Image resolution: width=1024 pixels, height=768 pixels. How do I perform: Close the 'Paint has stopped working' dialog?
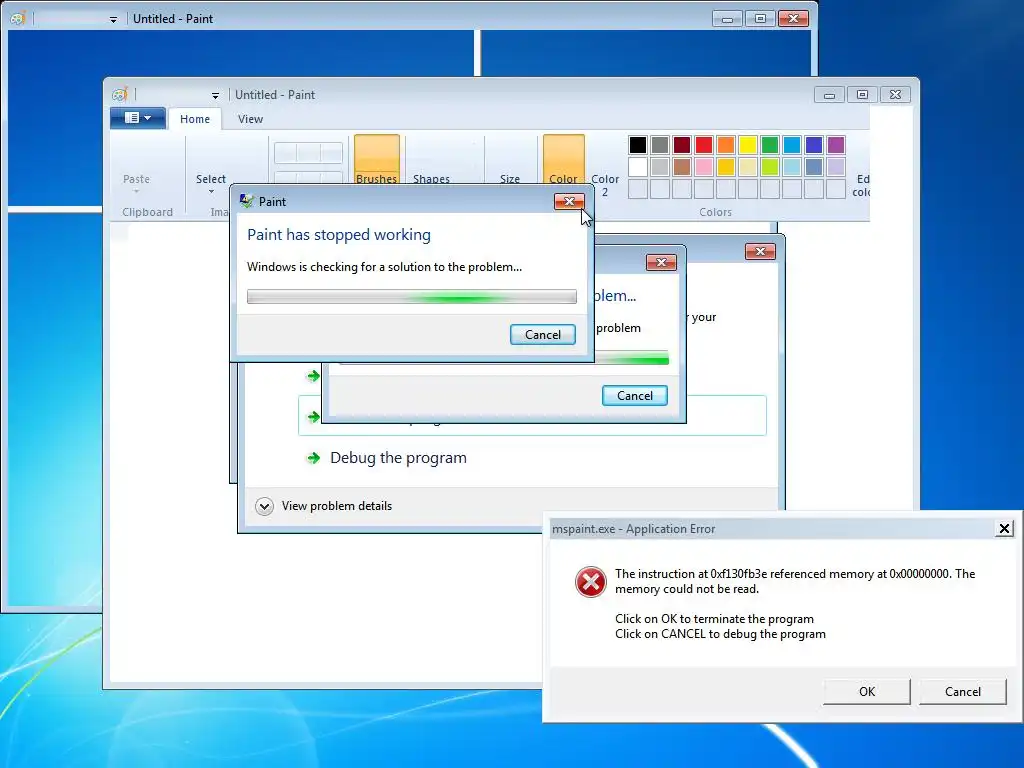click(569, 201)
